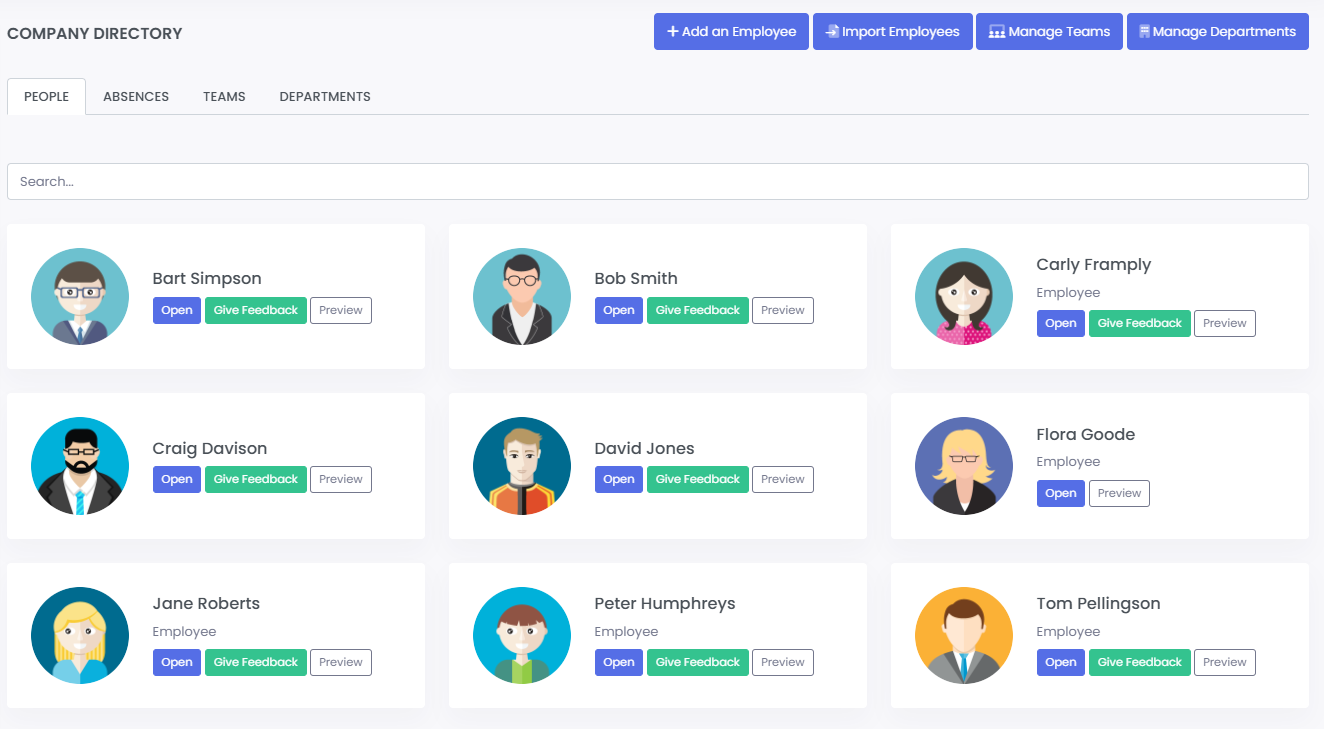
Task: Click Bart Simpson's avatar picture
Action: click(x=79, y=296)
